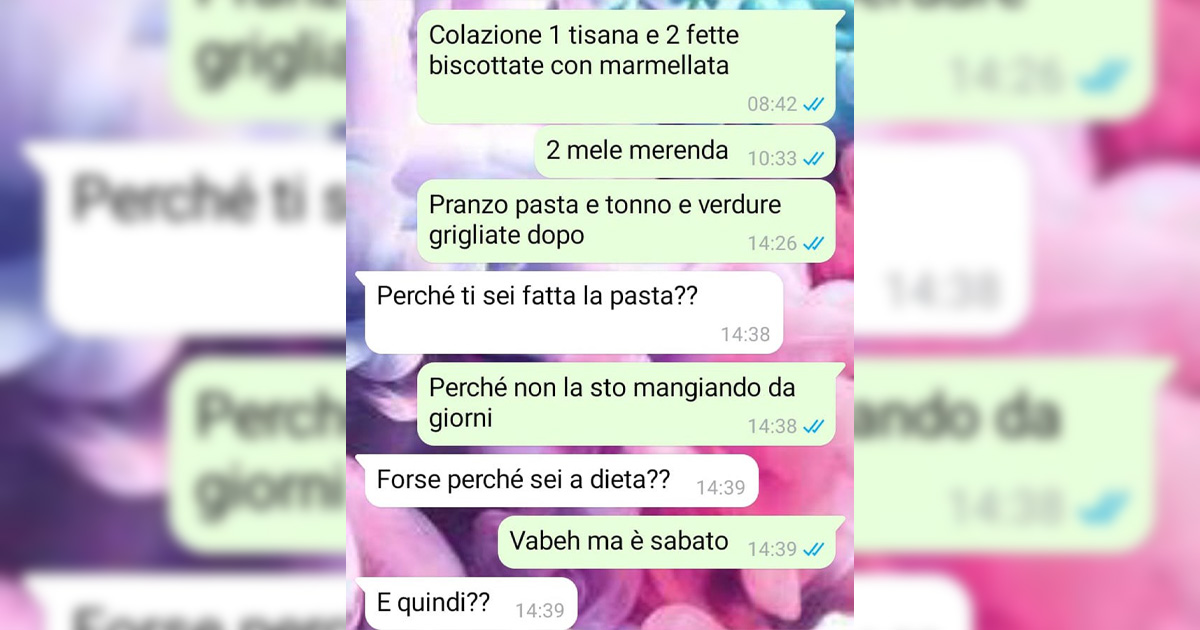Tap the 'Forse perché sei a dieta??' message
Screen dimensions: 1200x630
558,481
